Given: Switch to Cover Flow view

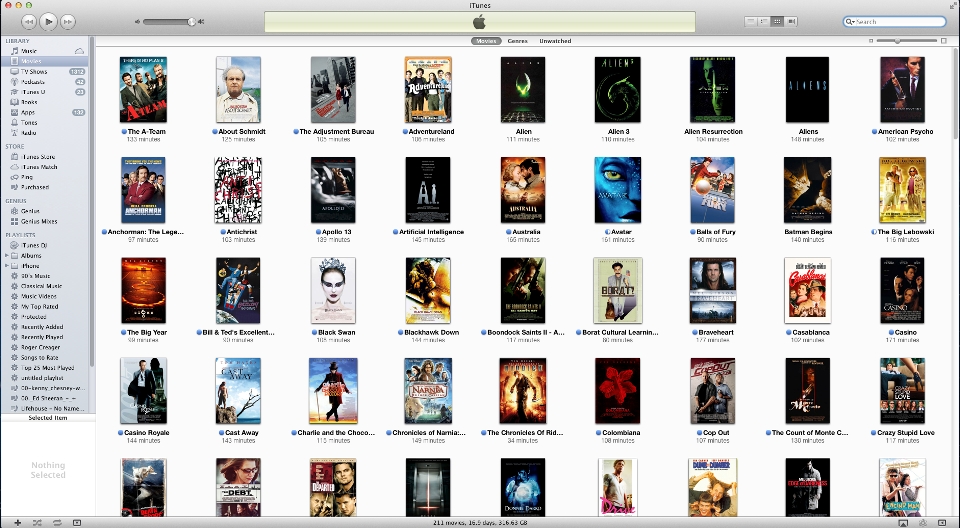Looking at the screenshot, I should pyautogui.click(x=791, y=21).
